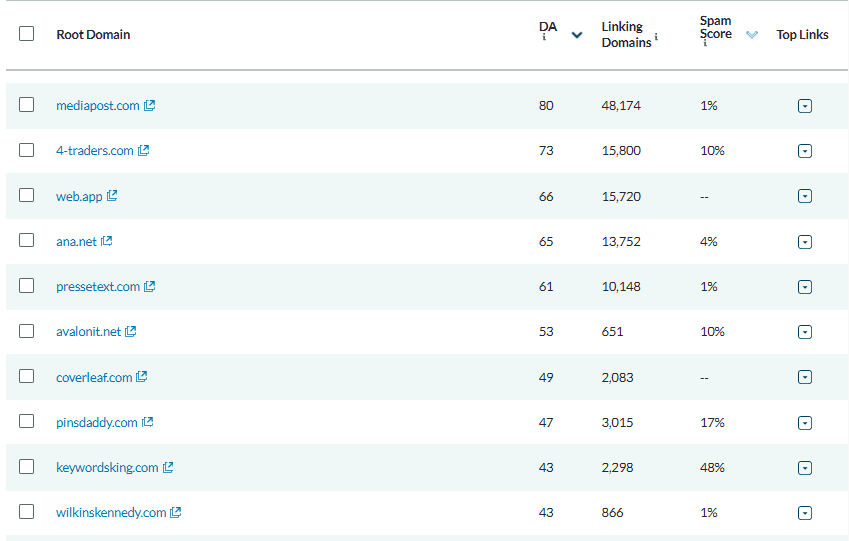Click the wilkinskennedy.com domain link

click(x=111, y=512)
